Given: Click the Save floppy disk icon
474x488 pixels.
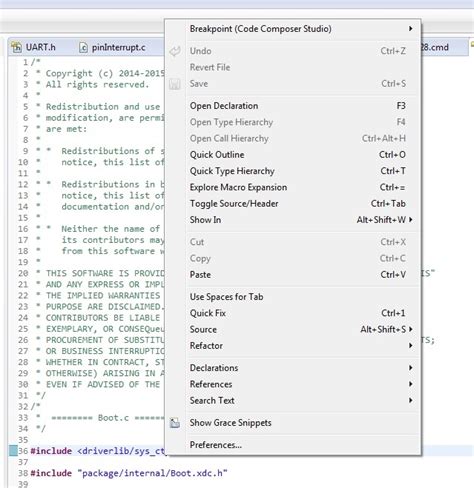Looking at the screenshot, I should coord(175,84).
